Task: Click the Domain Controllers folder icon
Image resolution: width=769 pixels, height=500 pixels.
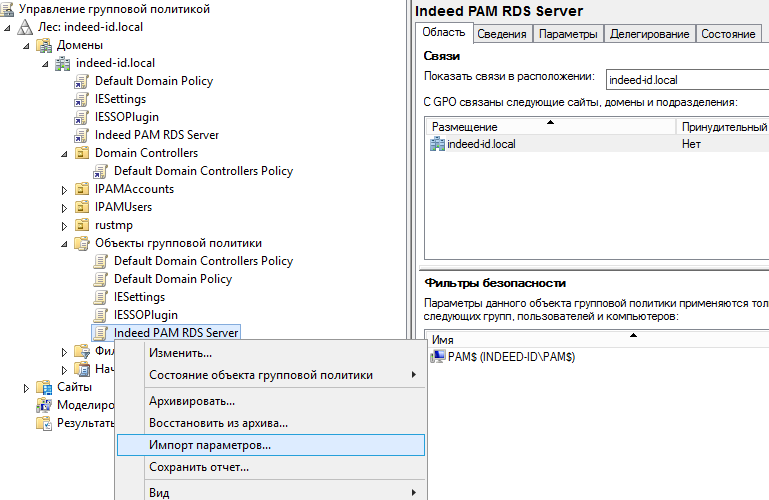Action: coord(82,153)
